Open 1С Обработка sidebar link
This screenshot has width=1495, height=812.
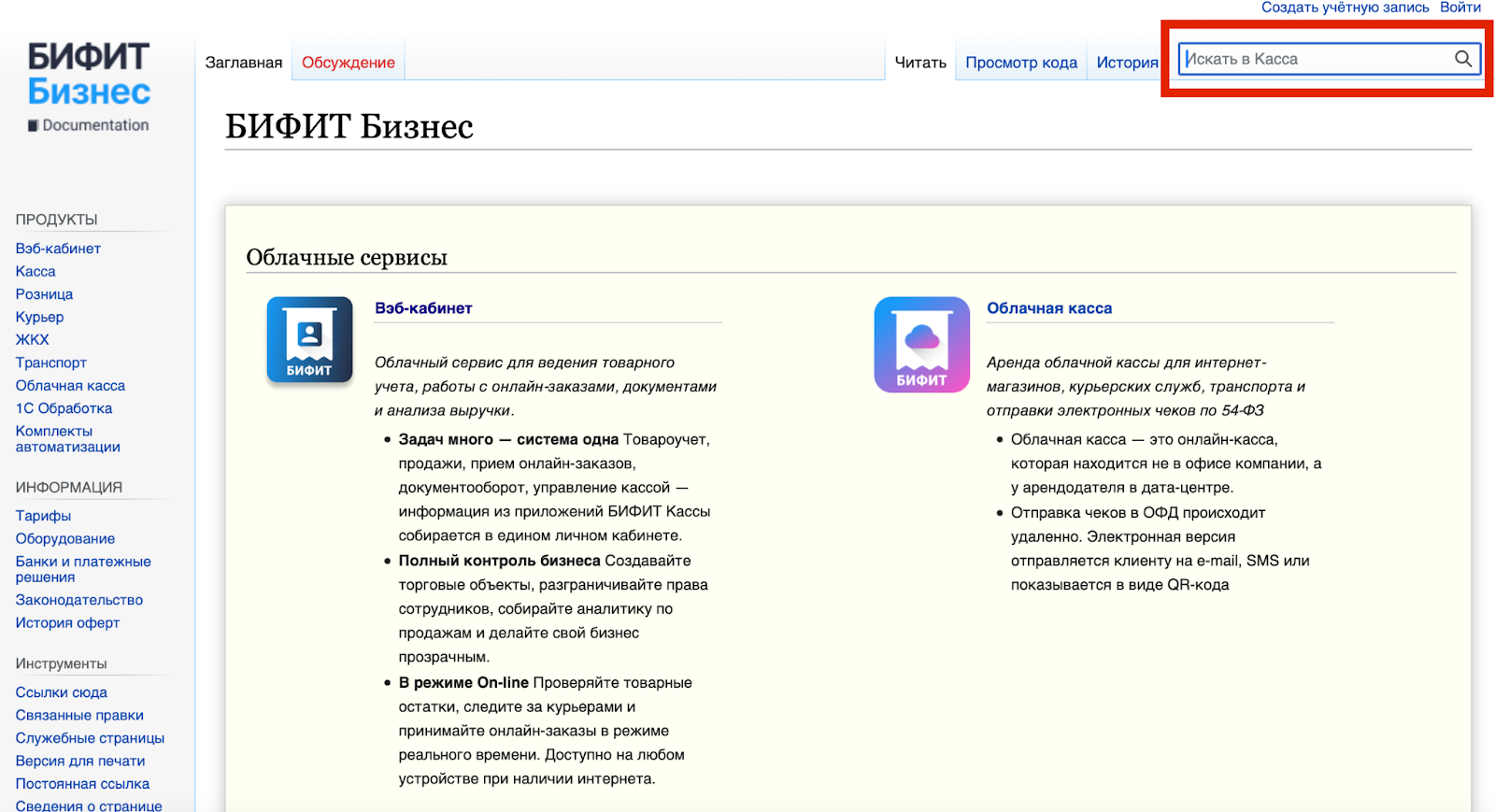click(x=64, y=408)
